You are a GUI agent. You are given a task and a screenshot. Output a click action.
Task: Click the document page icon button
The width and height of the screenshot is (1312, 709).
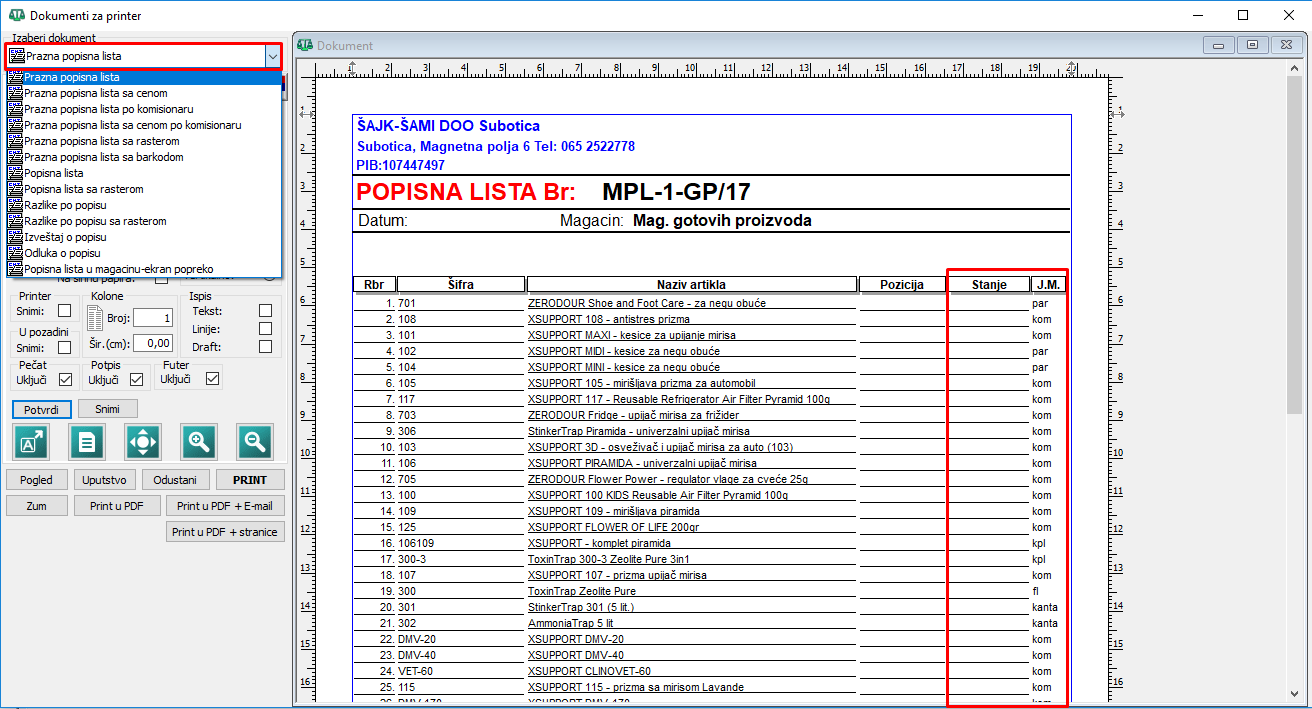point(87,441)
